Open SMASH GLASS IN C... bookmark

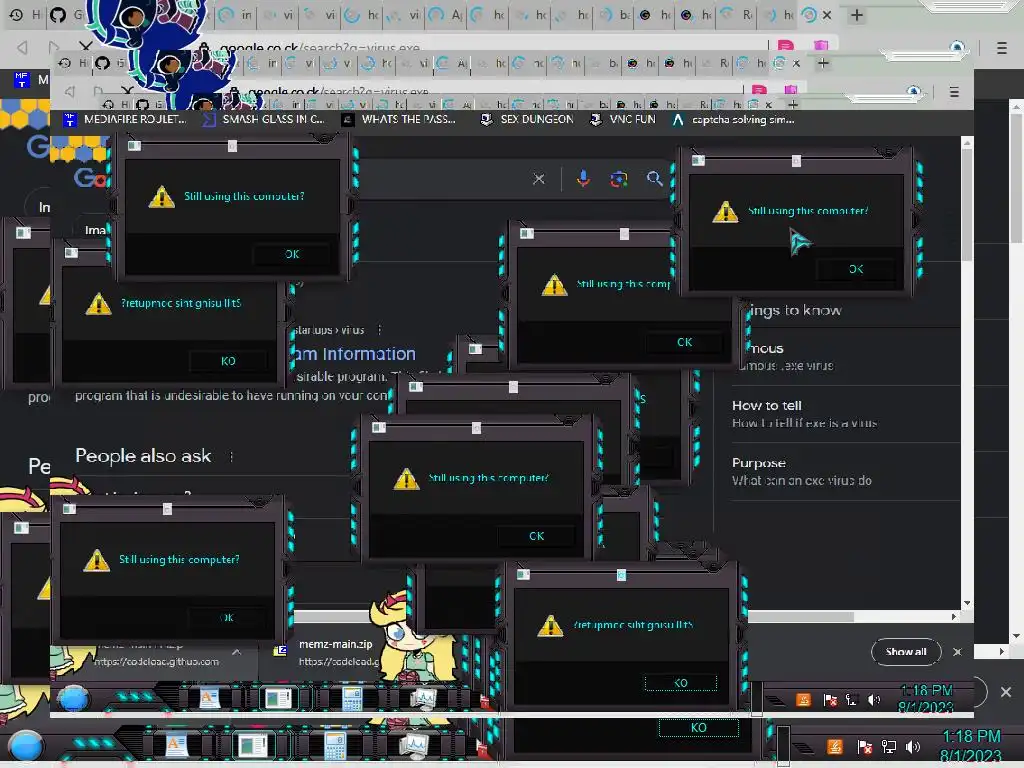(263, 120)
